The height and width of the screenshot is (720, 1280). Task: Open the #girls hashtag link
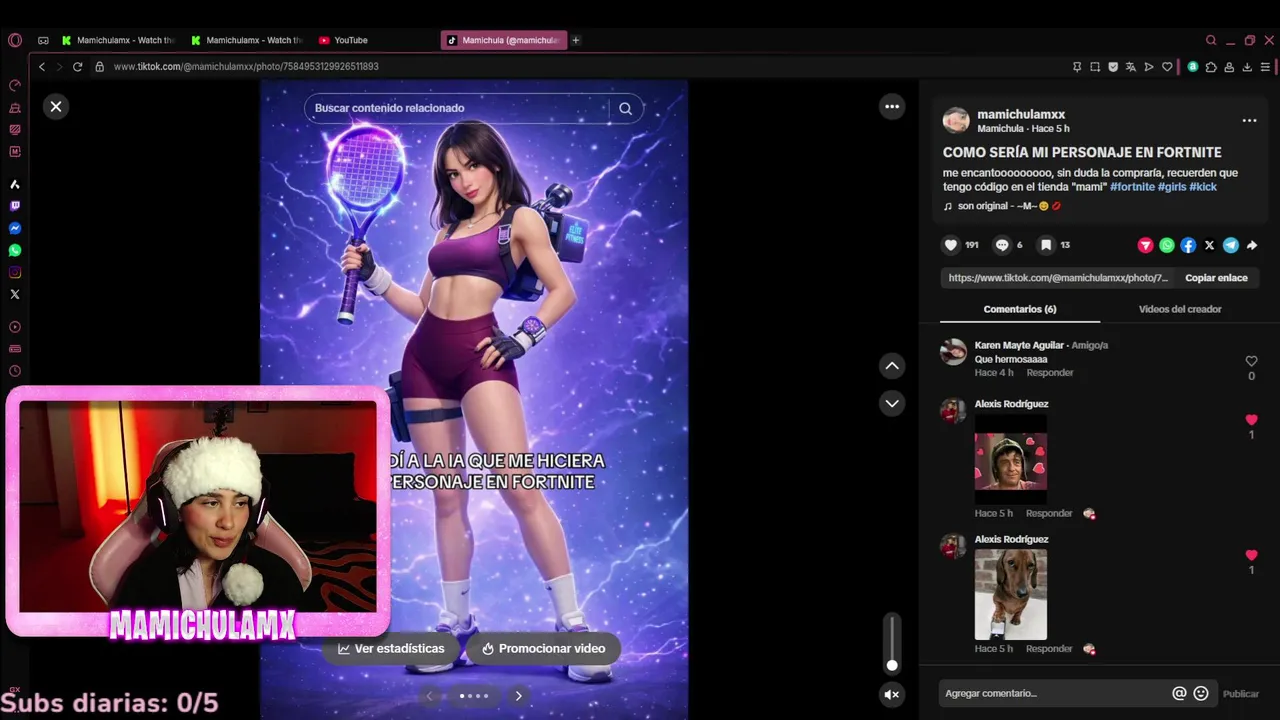1172,187
